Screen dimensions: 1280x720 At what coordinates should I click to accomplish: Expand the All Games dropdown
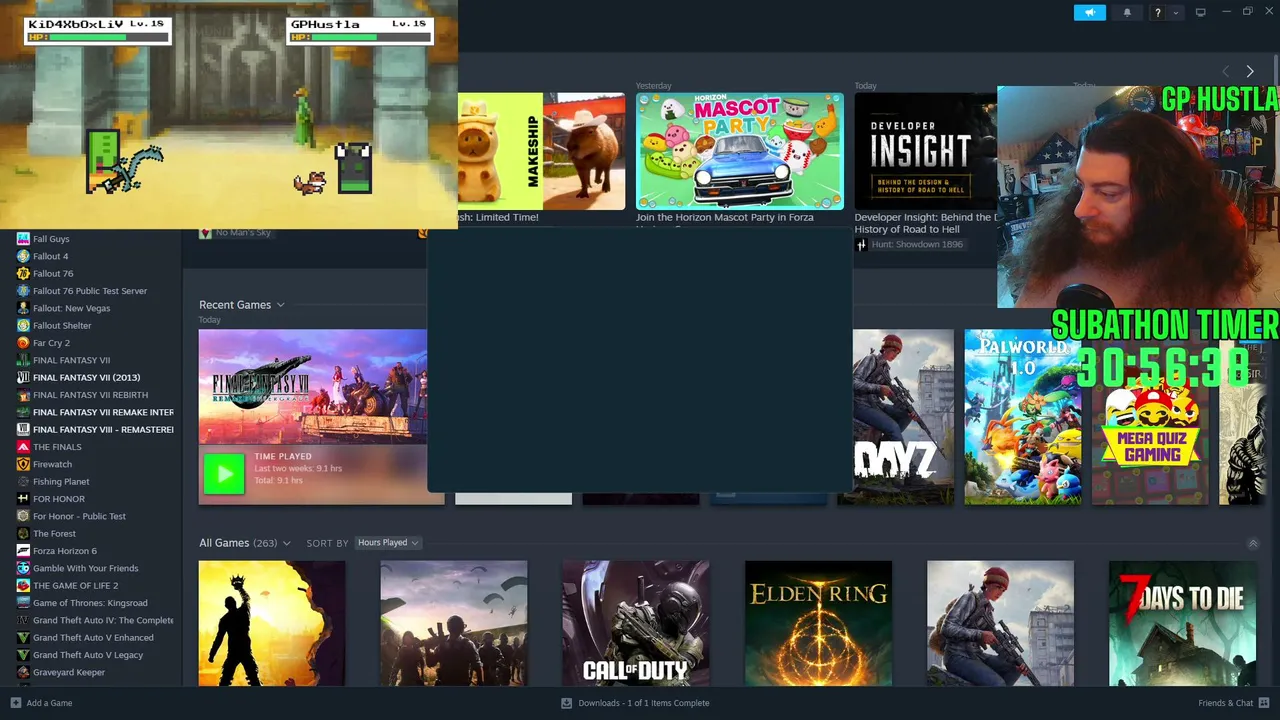pyautogui.click(x=287, y=543)
